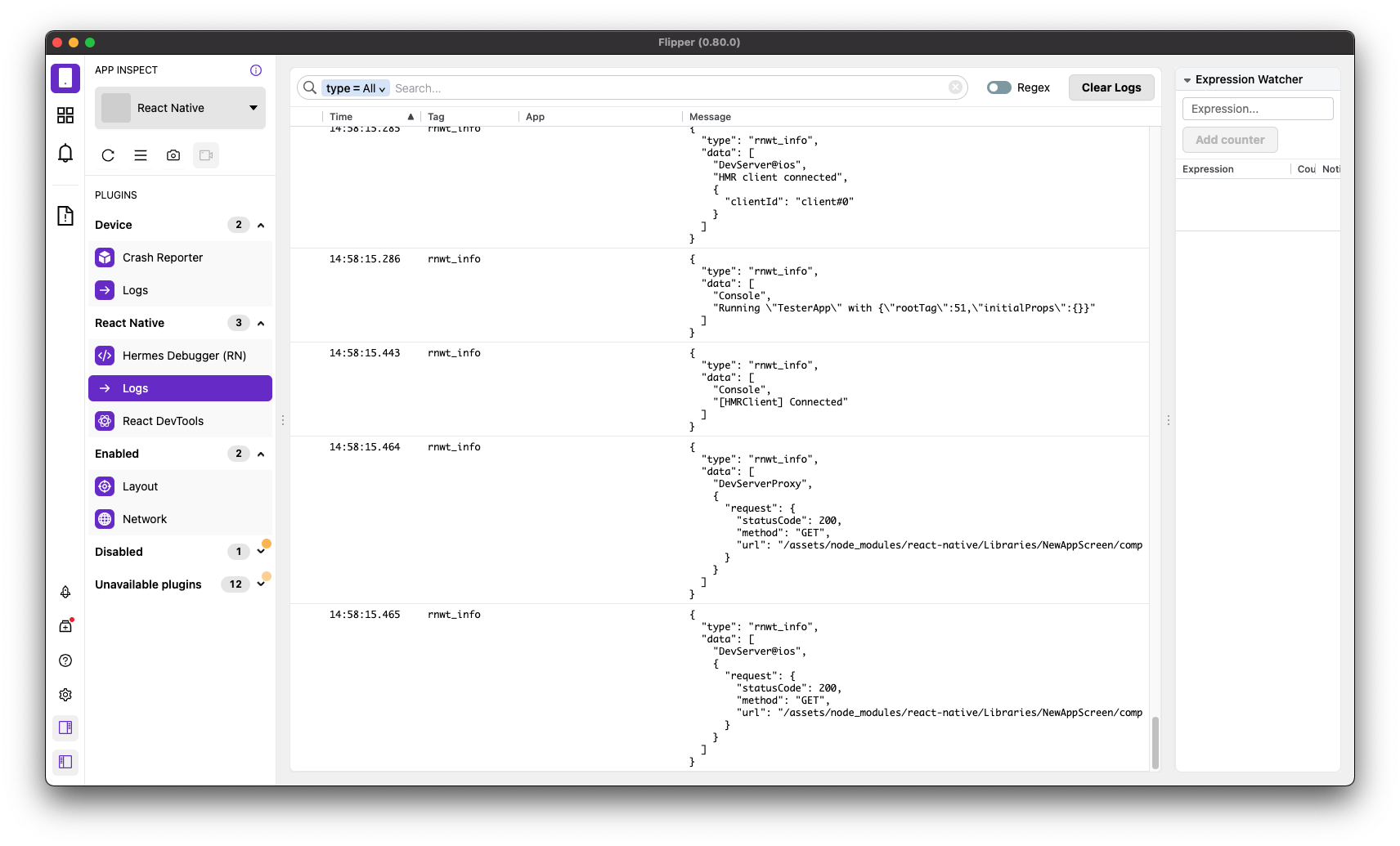Sort logs by the Time column
The image size is (1400, 846).
coord(371,117)
